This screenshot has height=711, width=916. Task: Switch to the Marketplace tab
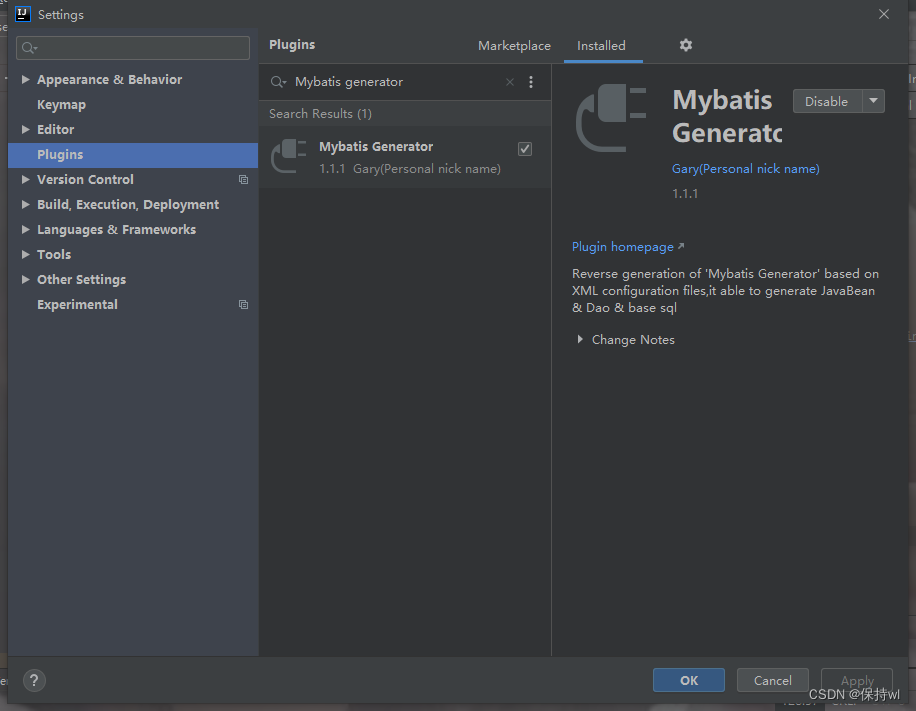(x=514, y=45)
